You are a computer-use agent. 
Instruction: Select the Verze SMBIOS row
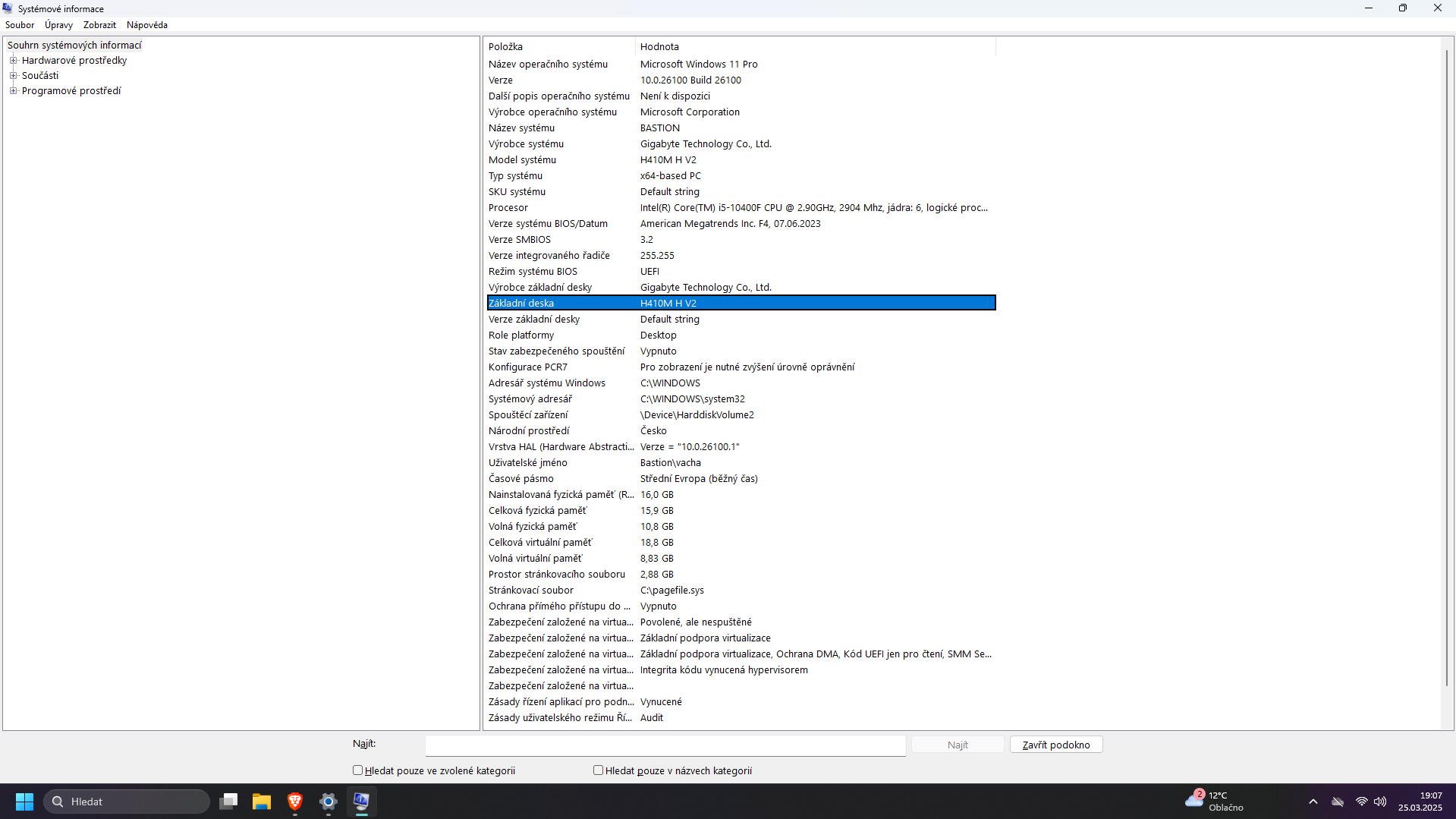click(x=741, y=240)
